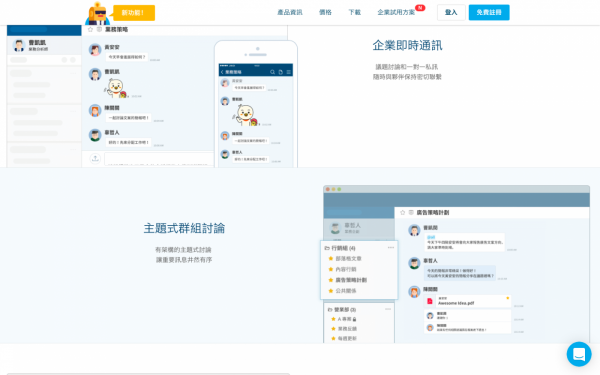Viewport: 600px width, 375px height.
Task: Open the 產品資訊 navigation menu
Action: point(290,12)
